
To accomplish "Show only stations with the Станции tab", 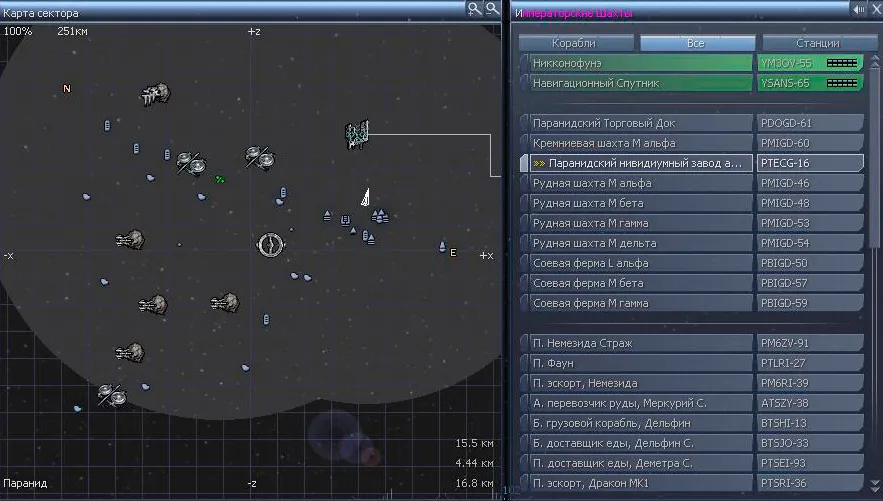I will point(818,43).
